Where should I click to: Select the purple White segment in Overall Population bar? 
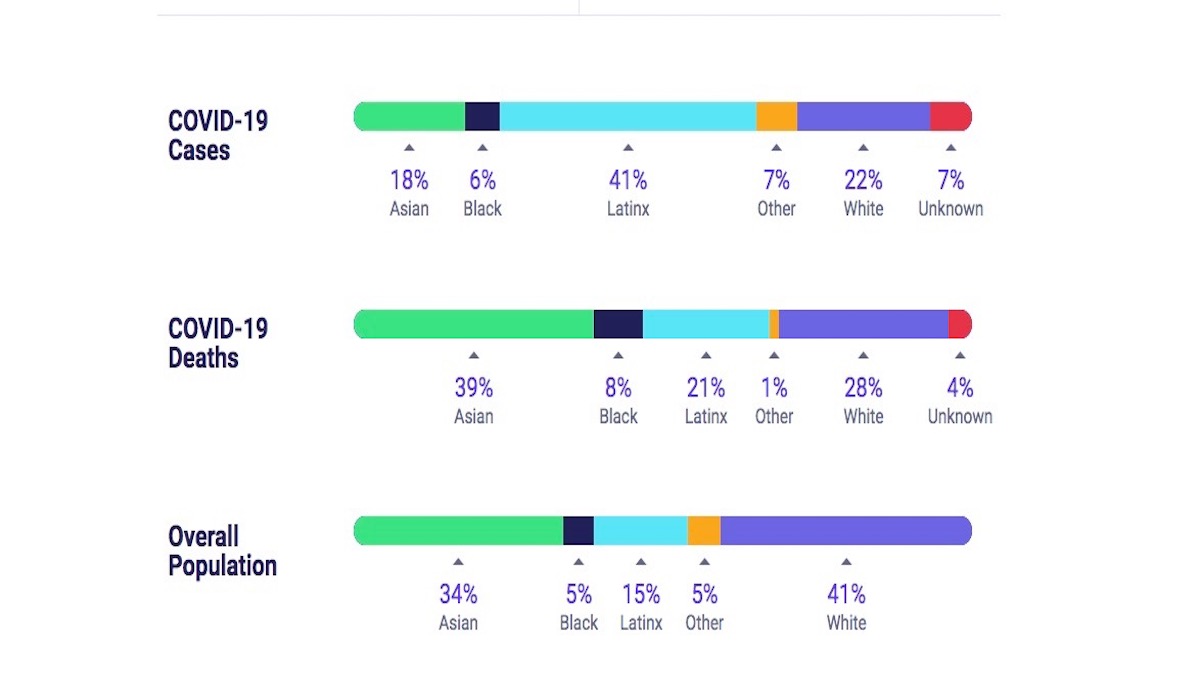coord(846,531)
